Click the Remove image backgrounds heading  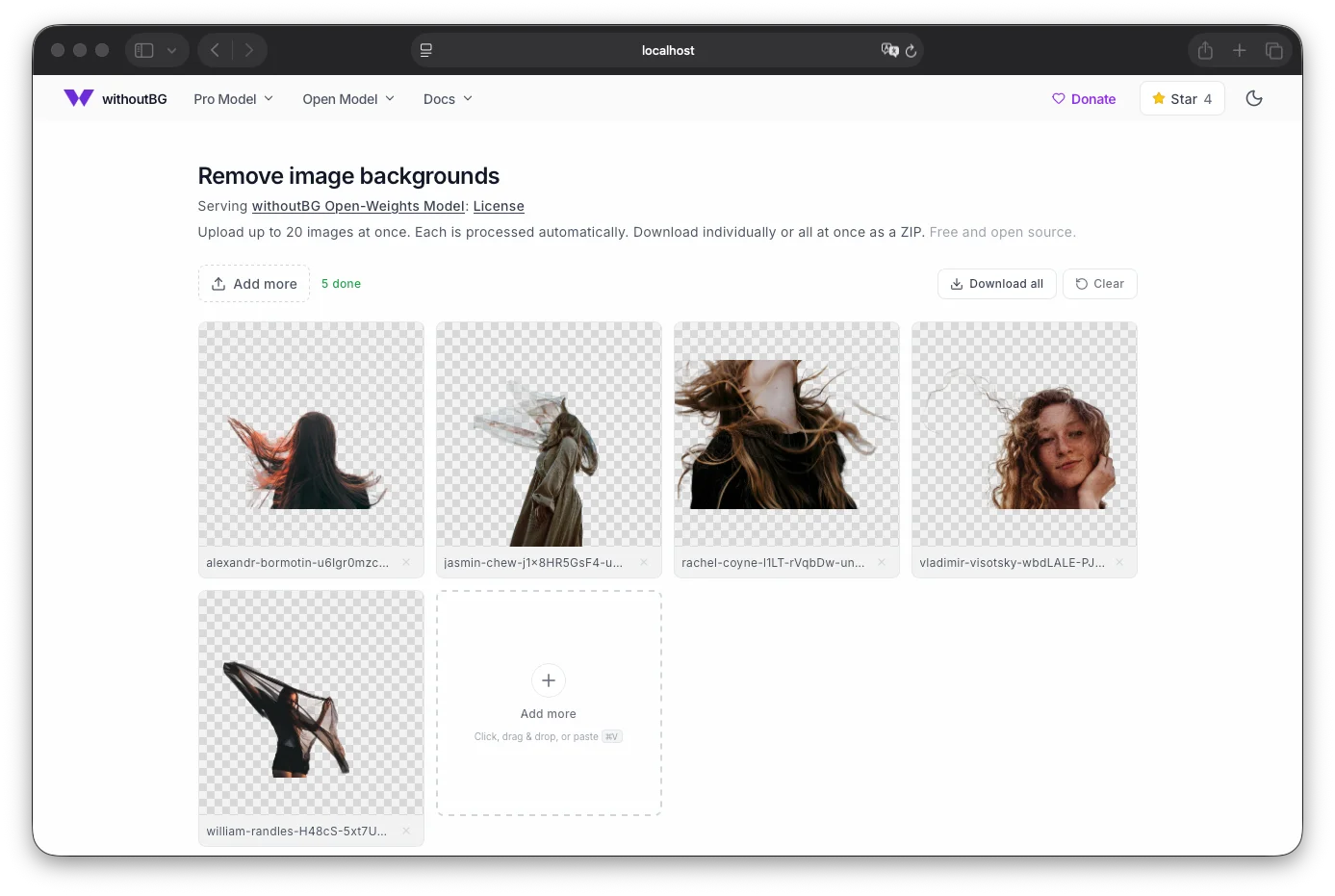click(x=348, y=176)
